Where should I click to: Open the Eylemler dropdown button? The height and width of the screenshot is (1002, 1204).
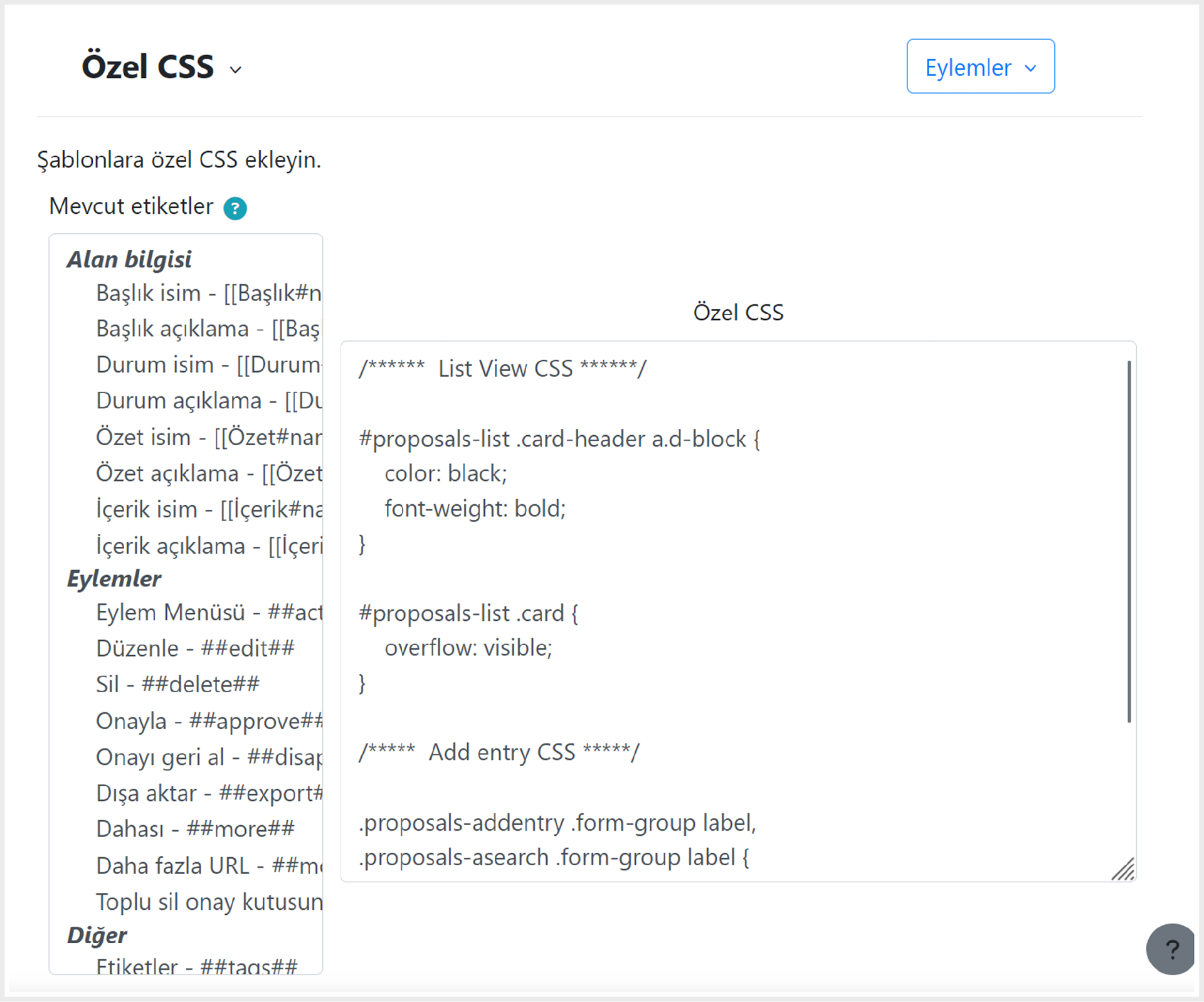coord(980,66)
